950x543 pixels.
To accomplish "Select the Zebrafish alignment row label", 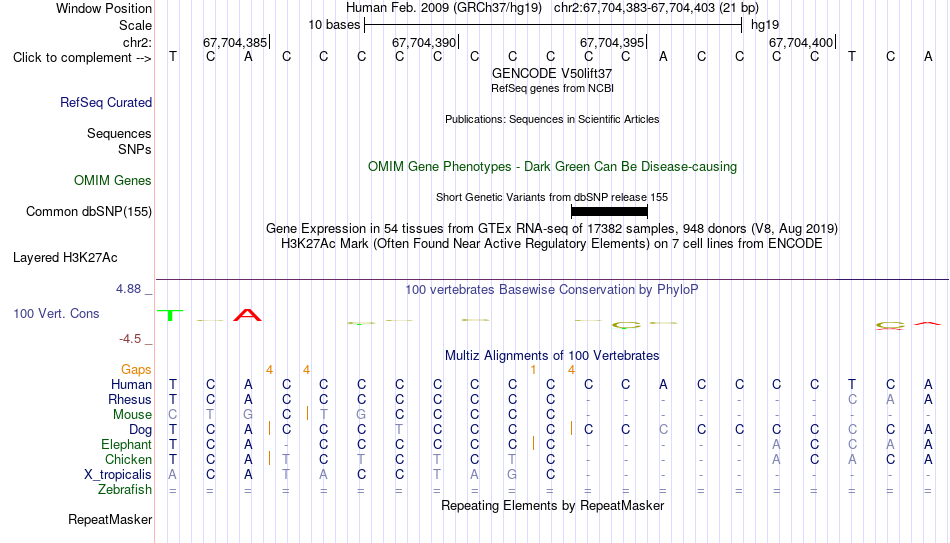I will click(x=125, y=490).
